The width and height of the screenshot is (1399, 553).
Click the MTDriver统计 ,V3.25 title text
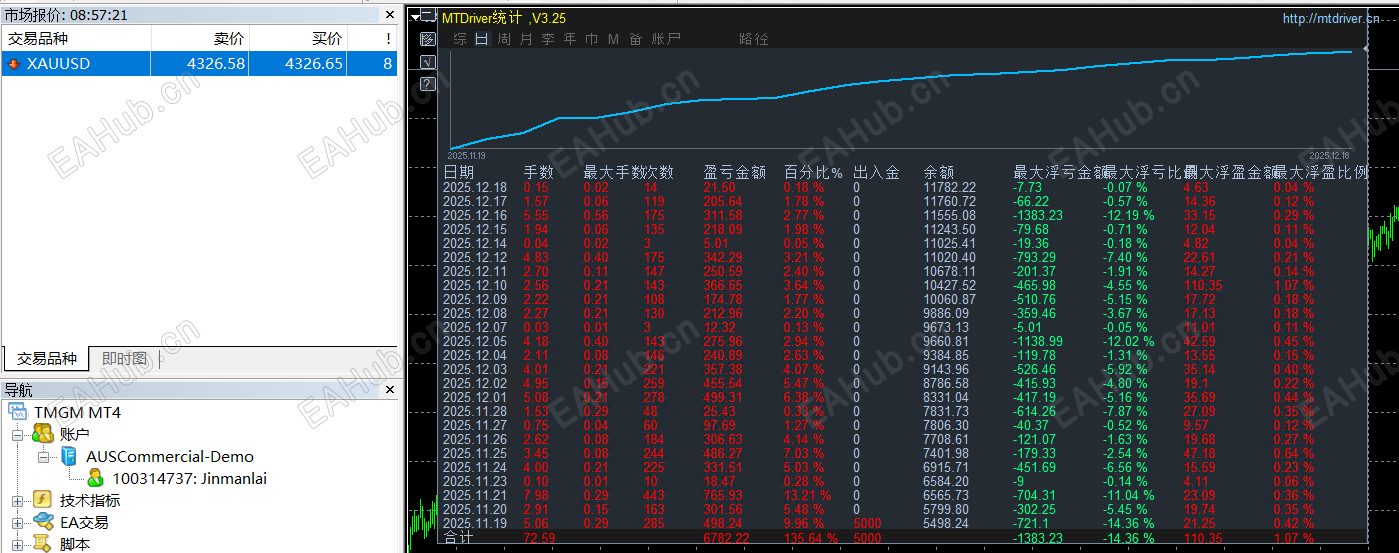504,17
